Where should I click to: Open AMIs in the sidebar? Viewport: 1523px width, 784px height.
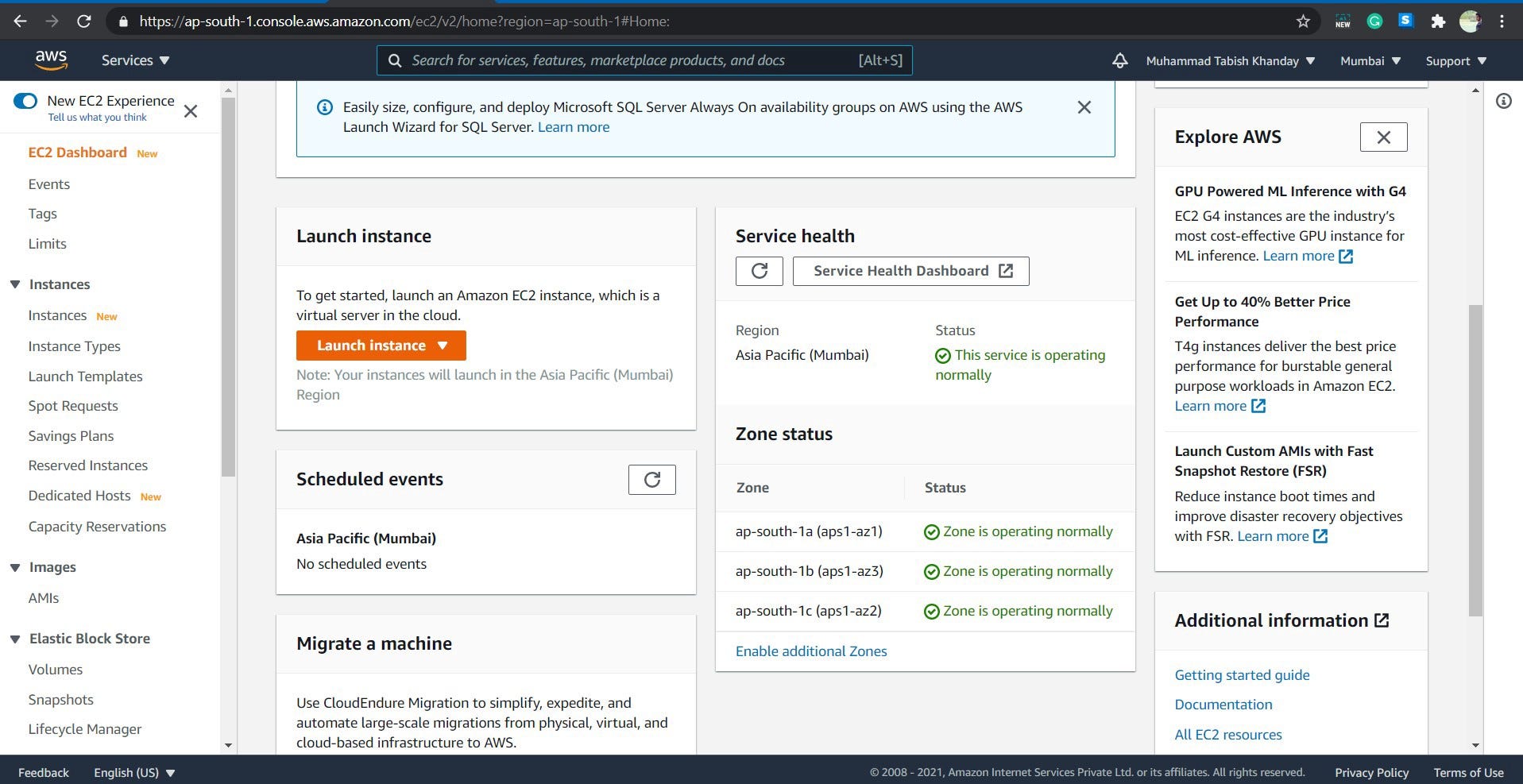pyautogui.click(x=44, y=598)
